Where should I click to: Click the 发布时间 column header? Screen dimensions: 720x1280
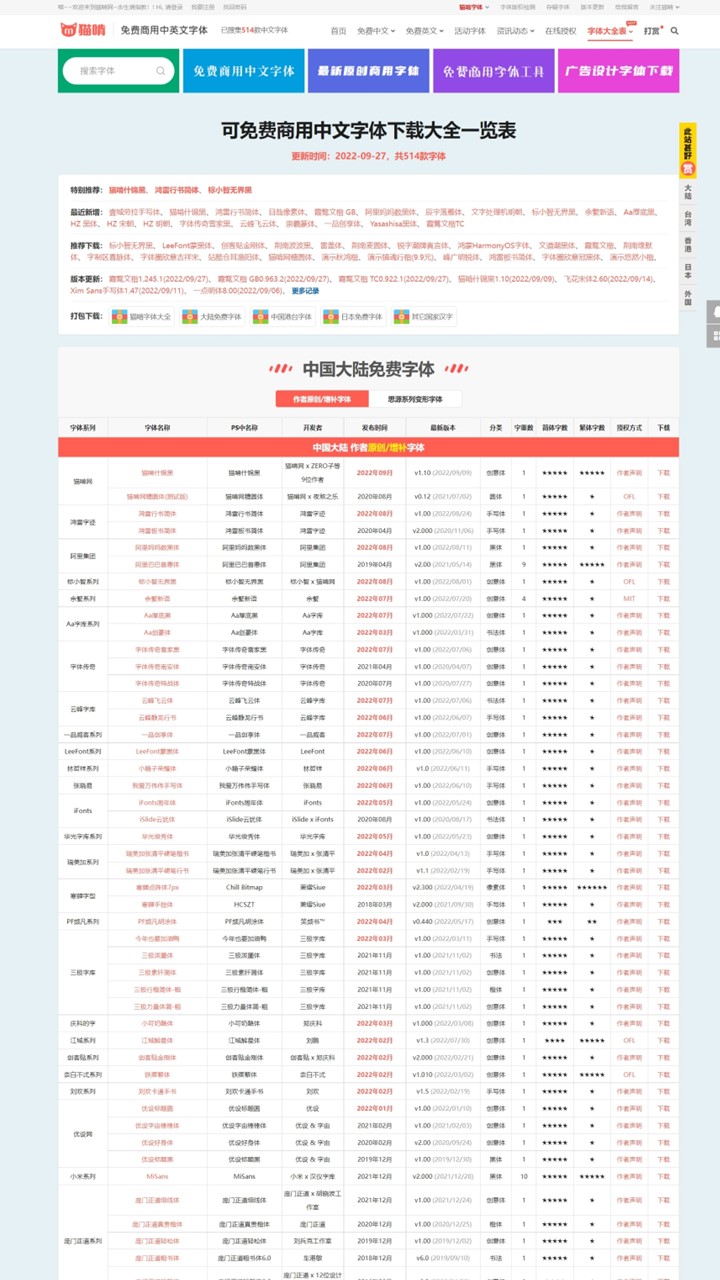[x=374, y=427]
